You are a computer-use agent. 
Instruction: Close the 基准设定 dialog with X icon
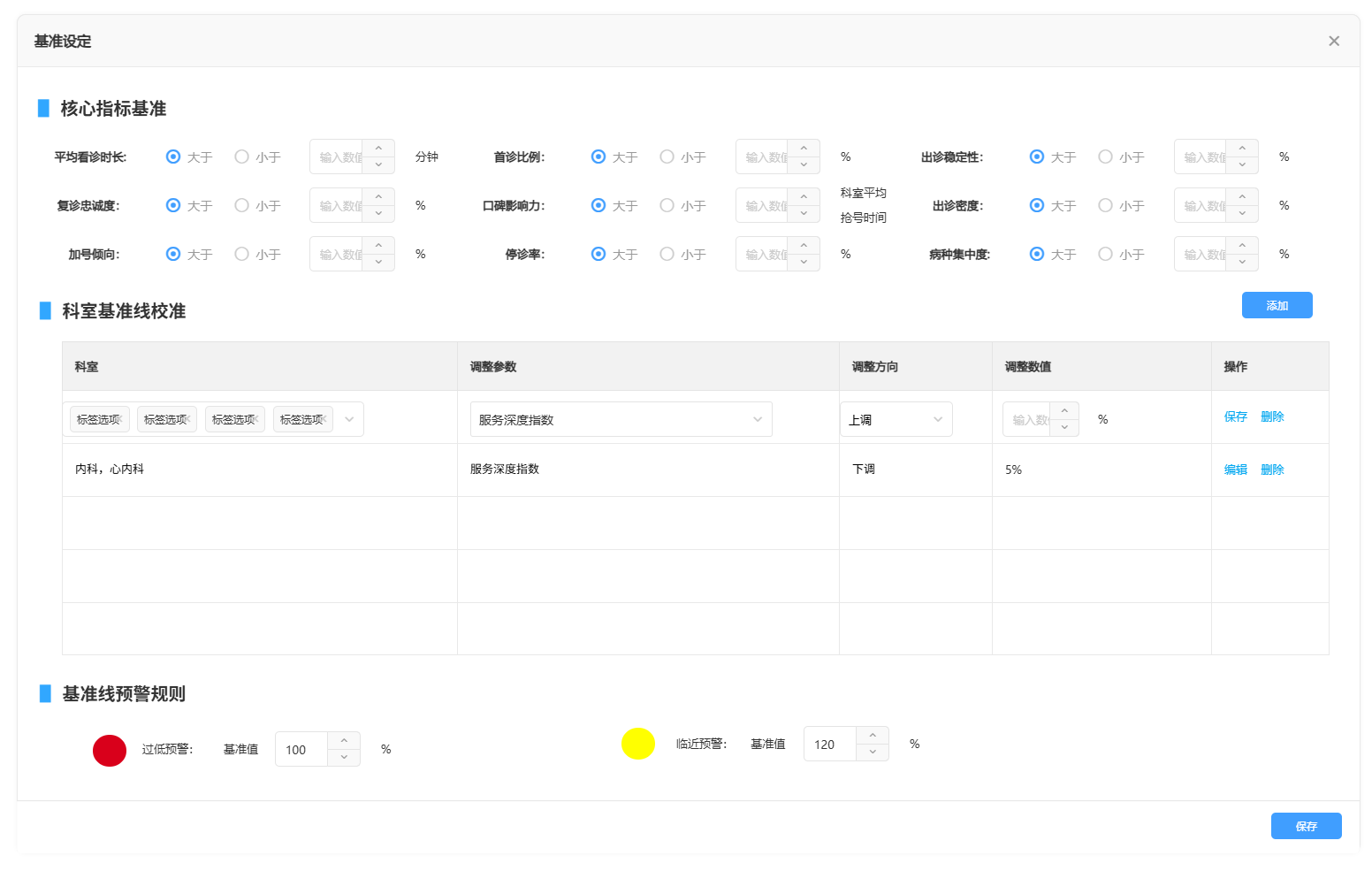pos(1333,41)
